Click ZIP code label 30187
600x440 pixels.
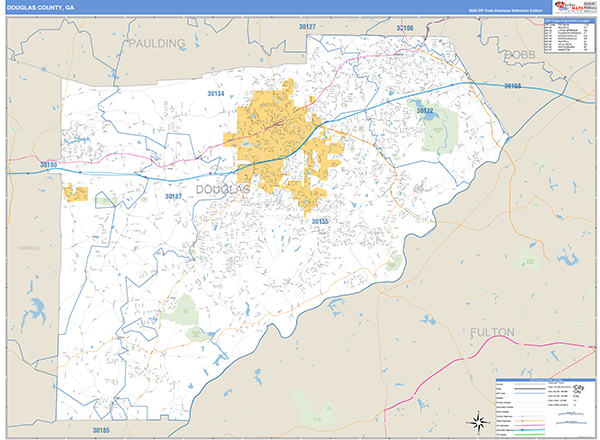click(174, 197)
